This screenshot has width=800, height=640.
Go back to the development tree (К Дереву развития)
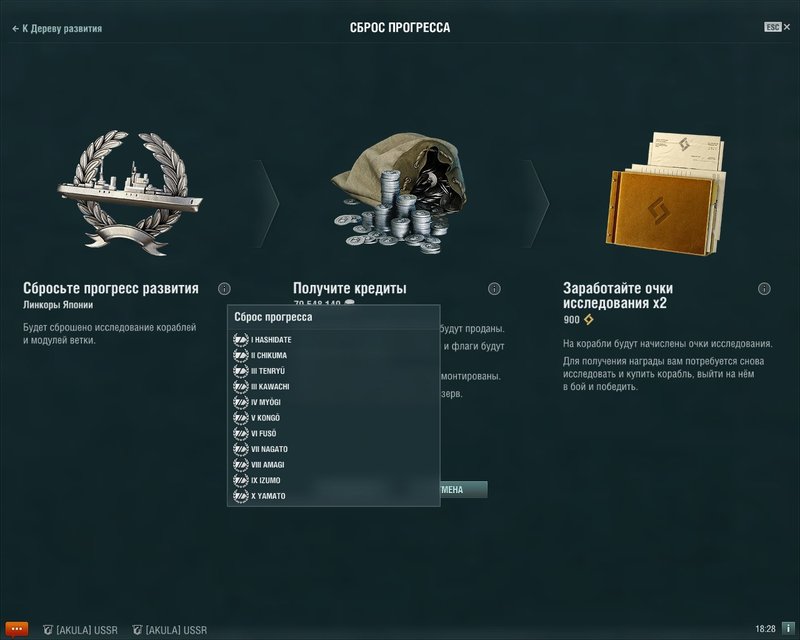click(57, 29)
